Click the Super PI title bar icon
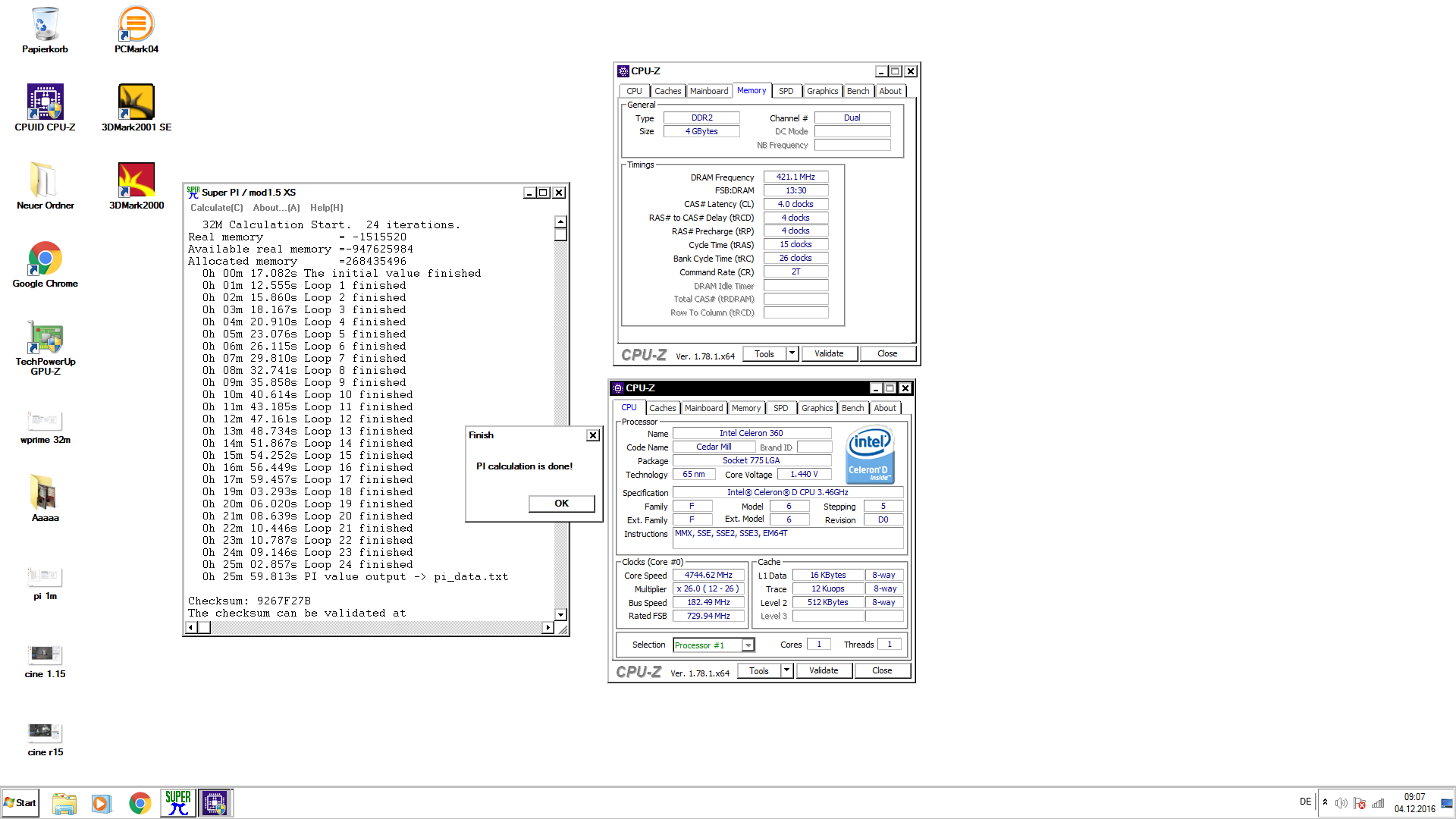1456x819 pixels. (x=193, y=193)
